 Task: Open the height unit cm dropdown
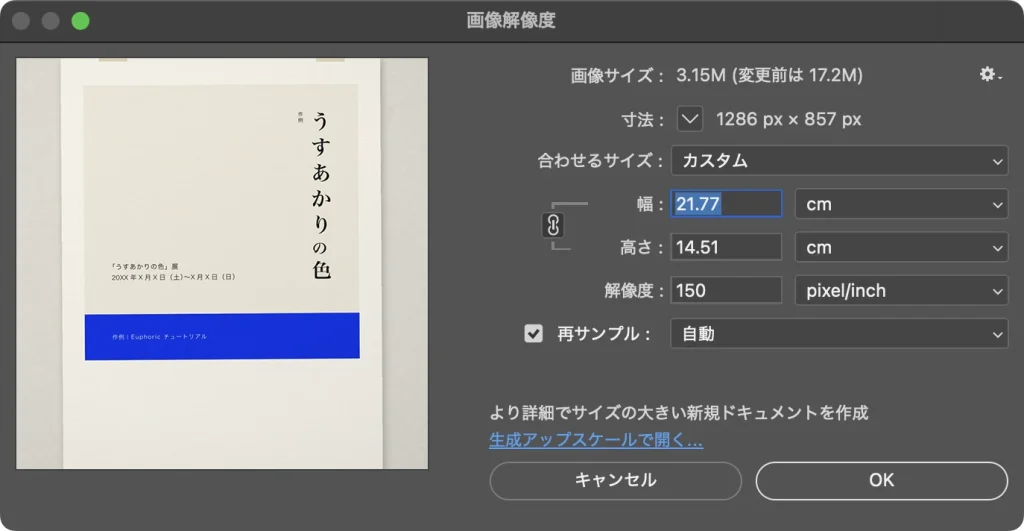pyautogui.click(x=901, y=248)
